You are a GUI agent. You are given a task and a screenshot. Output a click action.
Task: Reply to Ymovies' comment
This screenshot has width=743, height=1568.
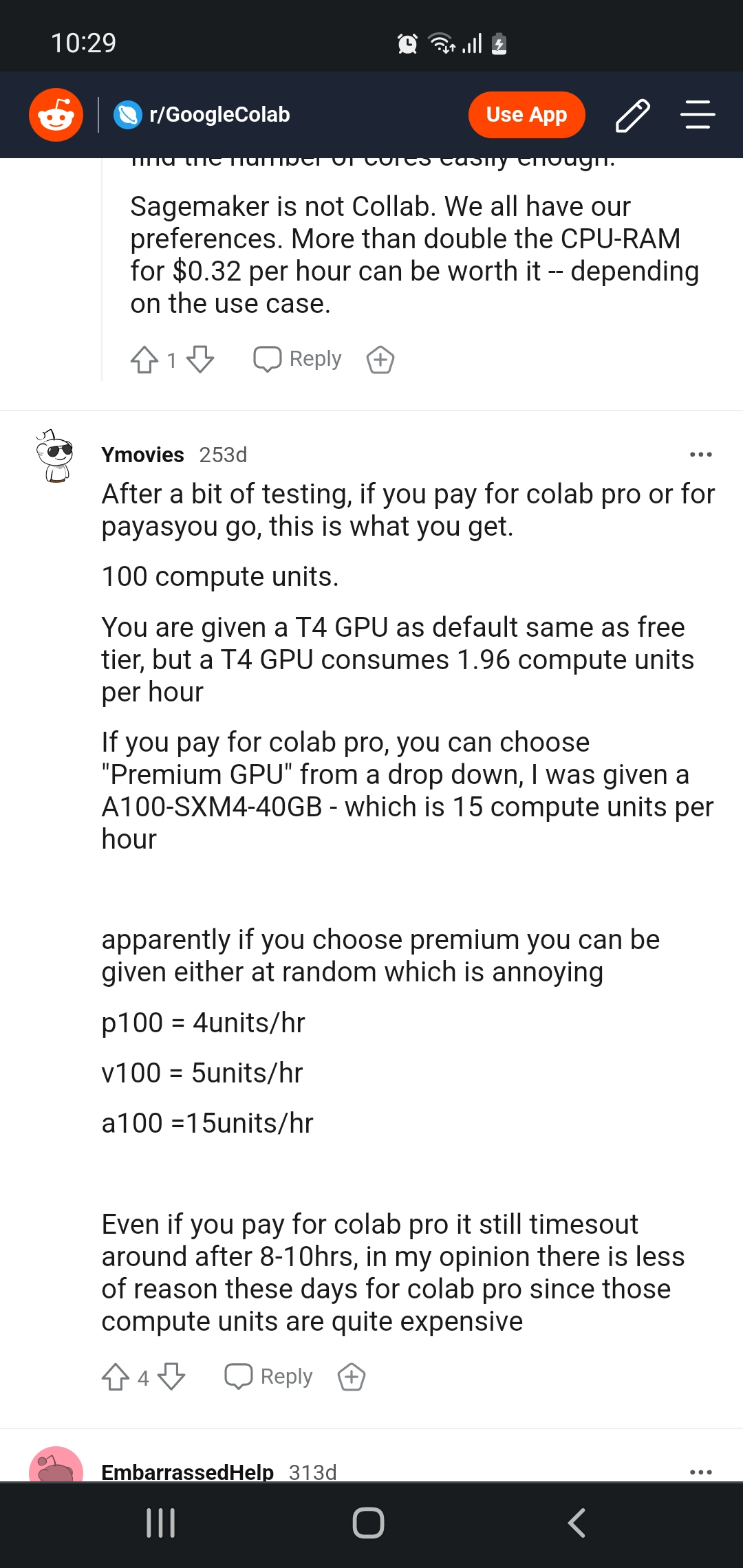(268, 1376)
